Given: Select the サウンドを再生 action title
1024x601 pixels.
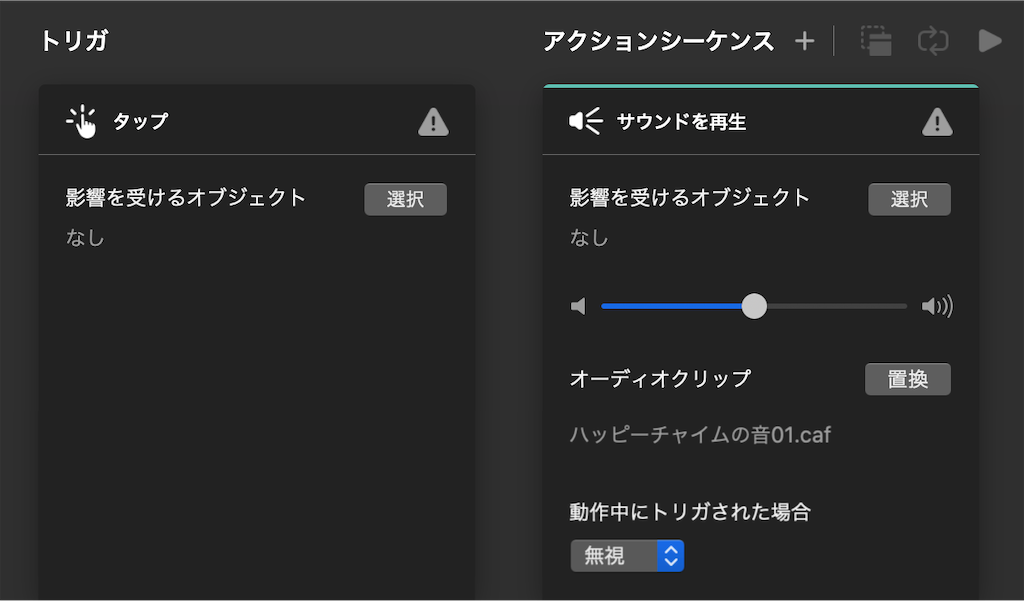Looking at the screenshot, I should click(681, 122).
